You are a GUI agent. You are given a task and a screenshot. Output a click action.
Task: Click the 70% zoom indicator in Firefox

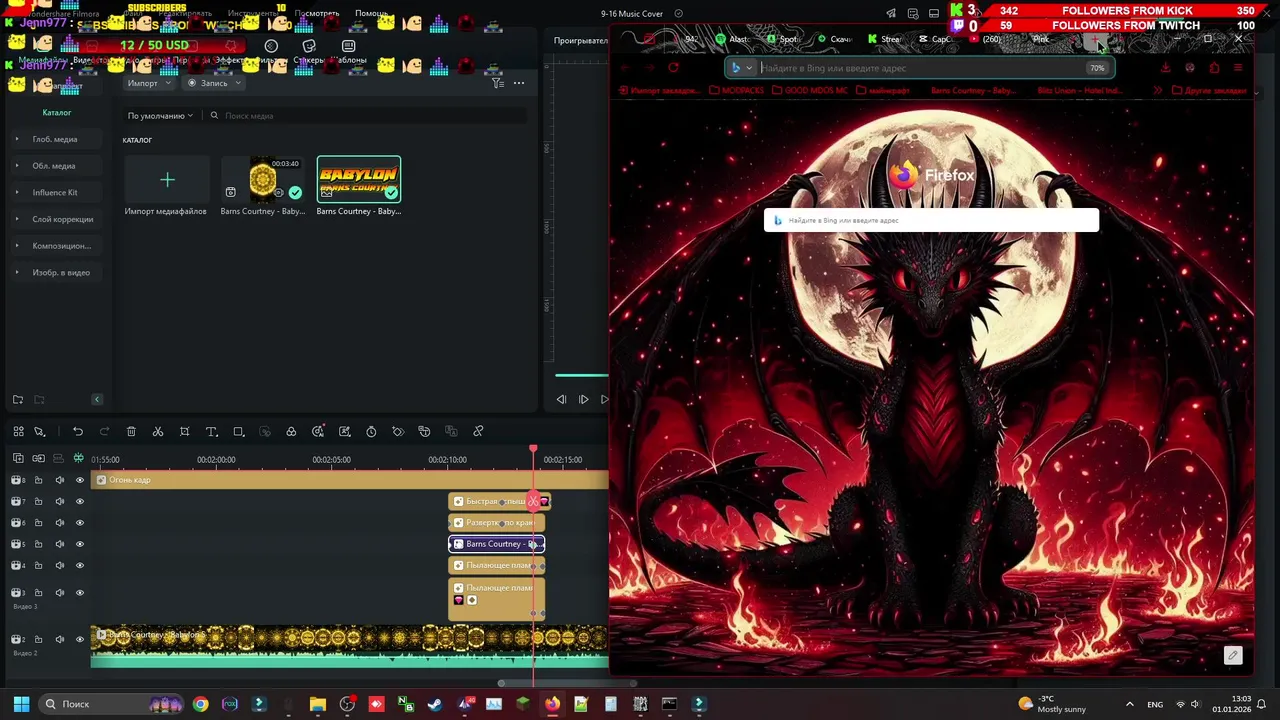(x=1097, y=68)
